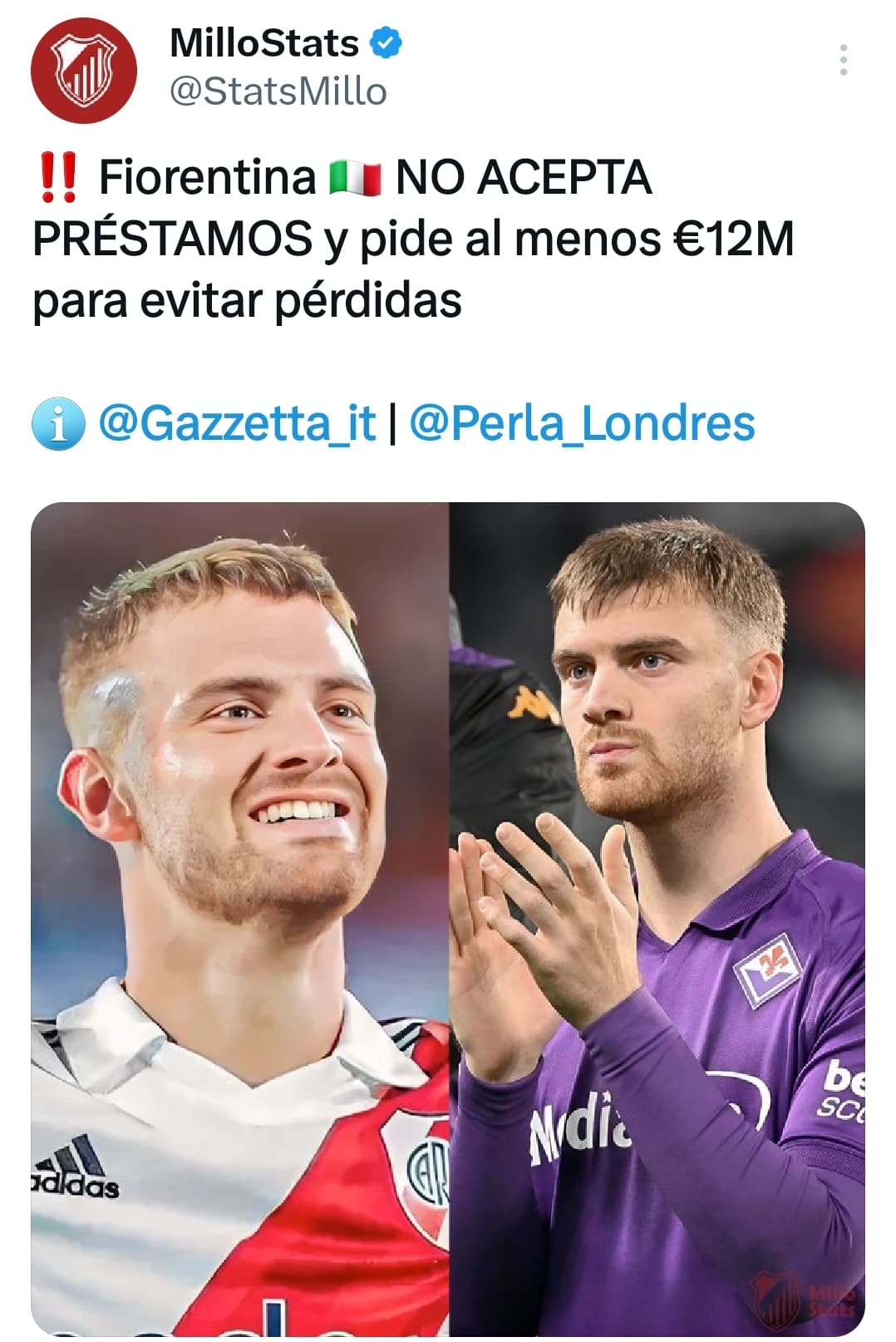Screen dimensions: 896x1342
Task: Click the blue verified badge
Action: (386, 42)
